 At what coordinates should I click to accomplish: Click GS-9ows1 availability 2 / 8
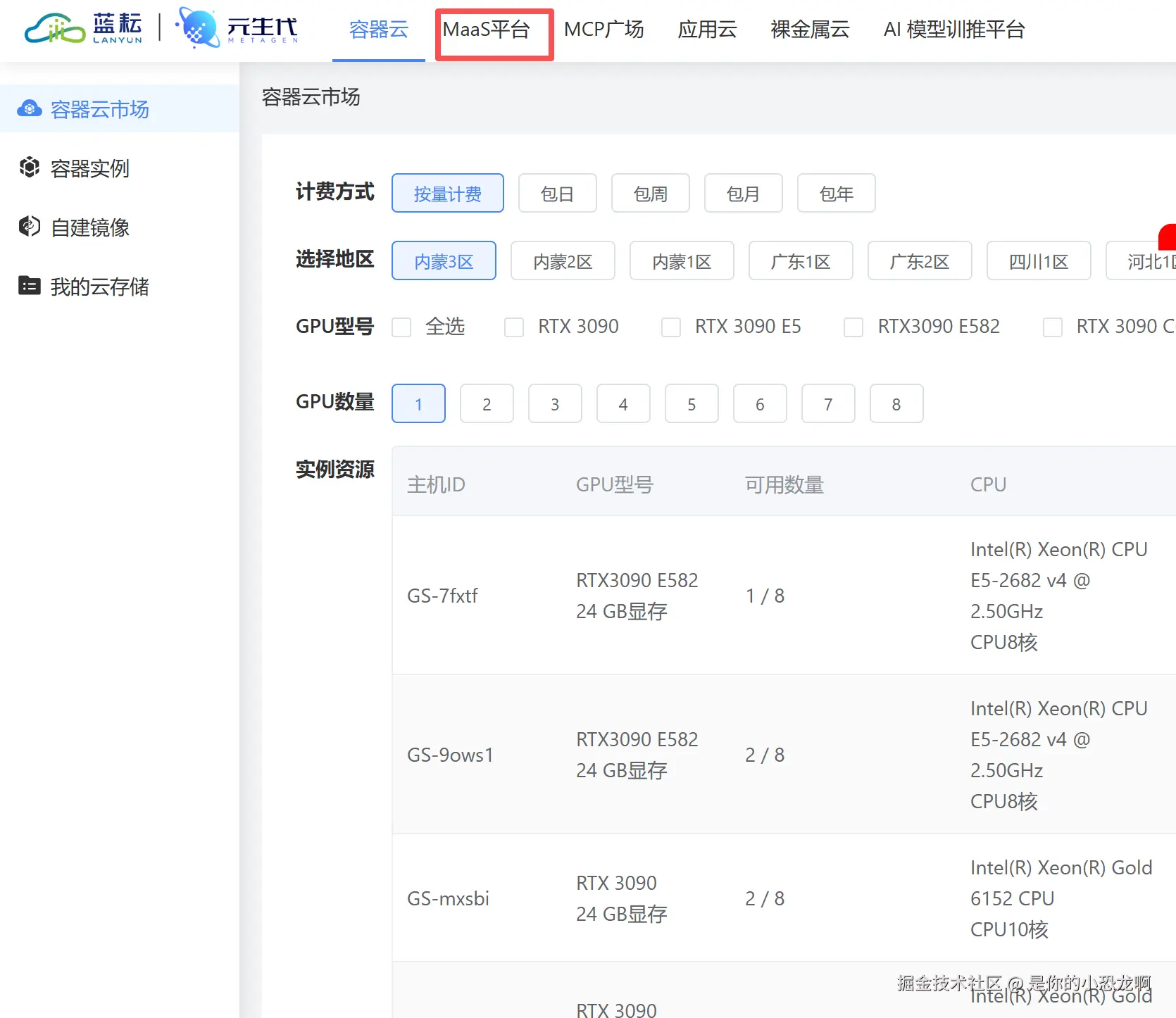pos(765,755)
